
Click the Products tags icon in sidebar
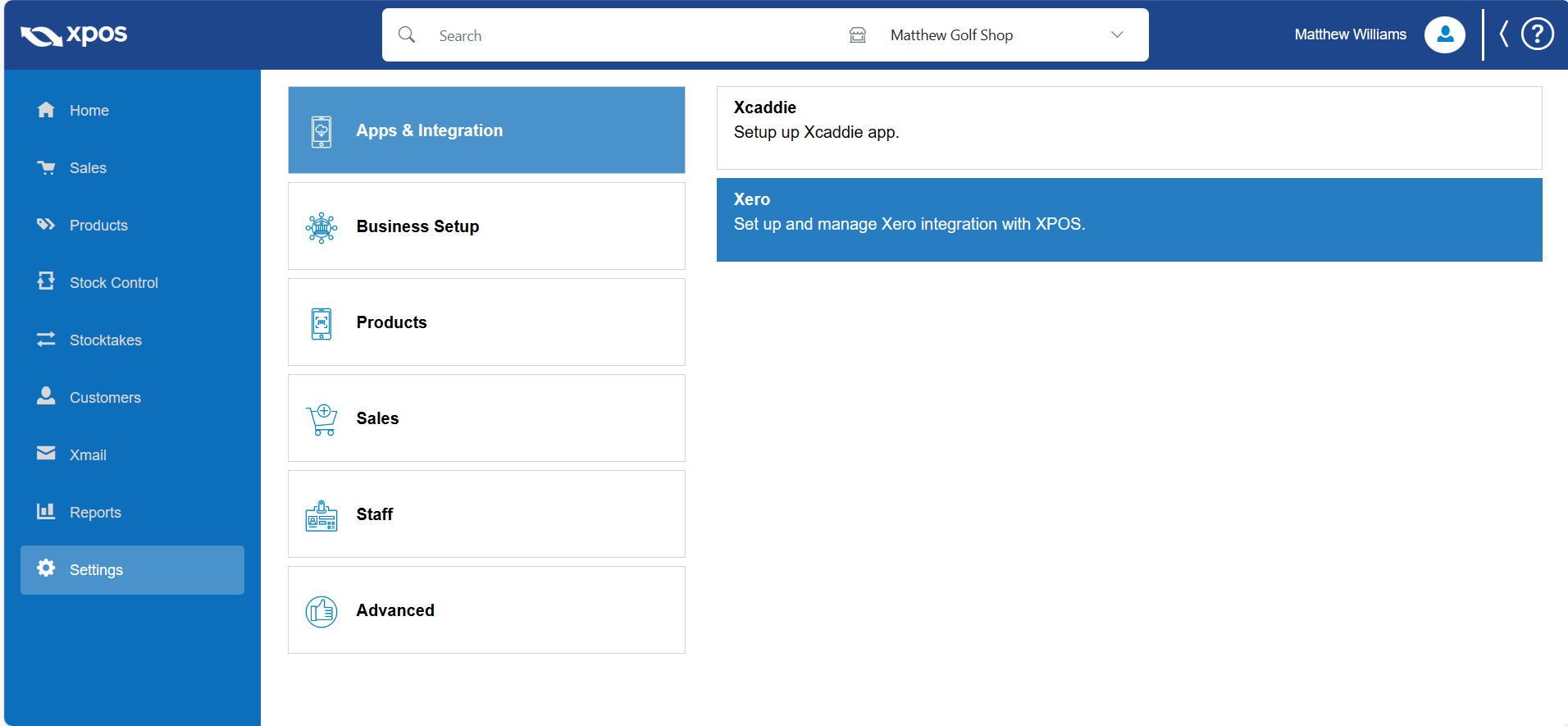click(46, 225)
